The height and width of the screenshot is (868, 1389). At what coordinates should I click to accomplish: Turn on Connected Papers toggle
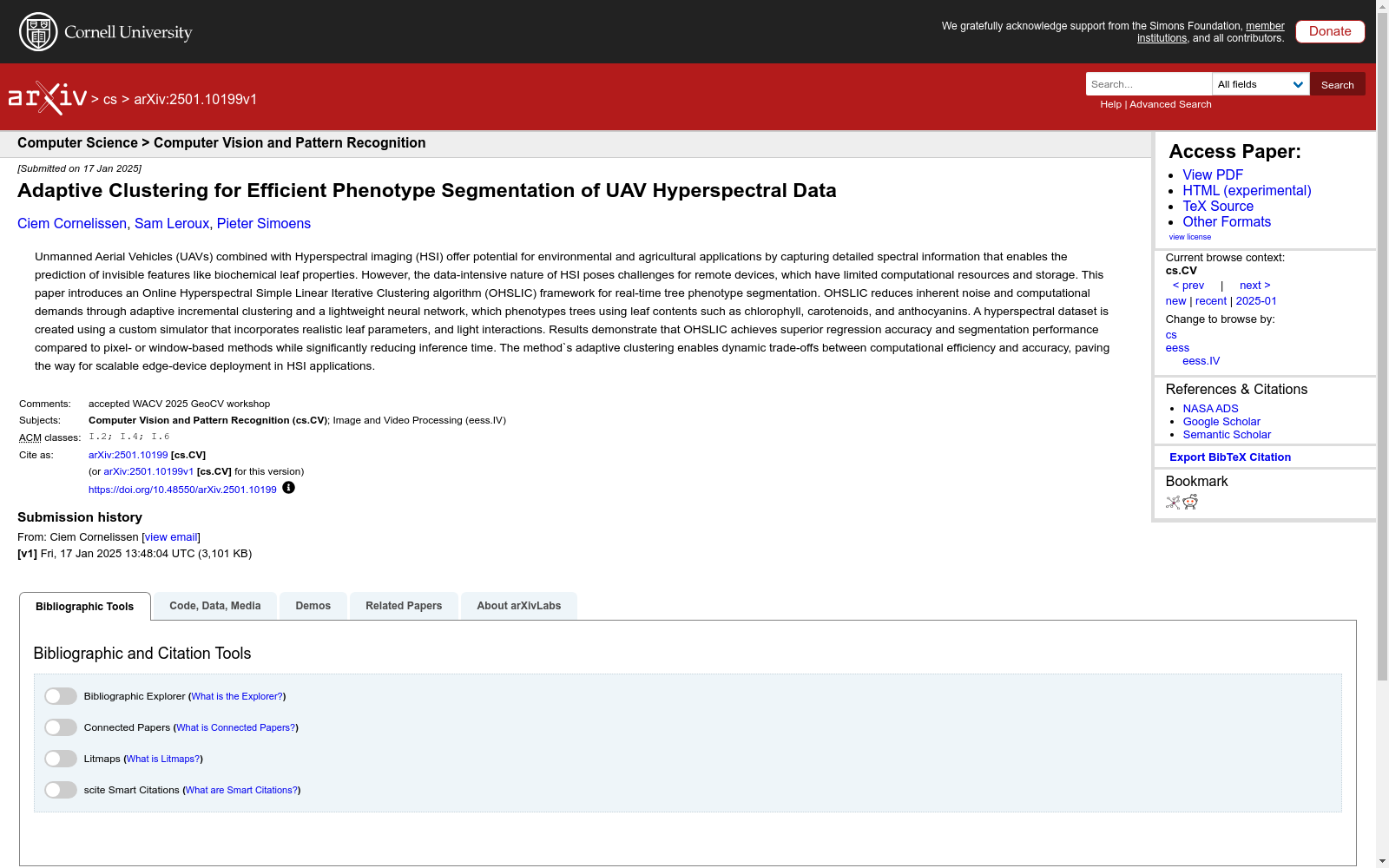click(x=61, y=727)
